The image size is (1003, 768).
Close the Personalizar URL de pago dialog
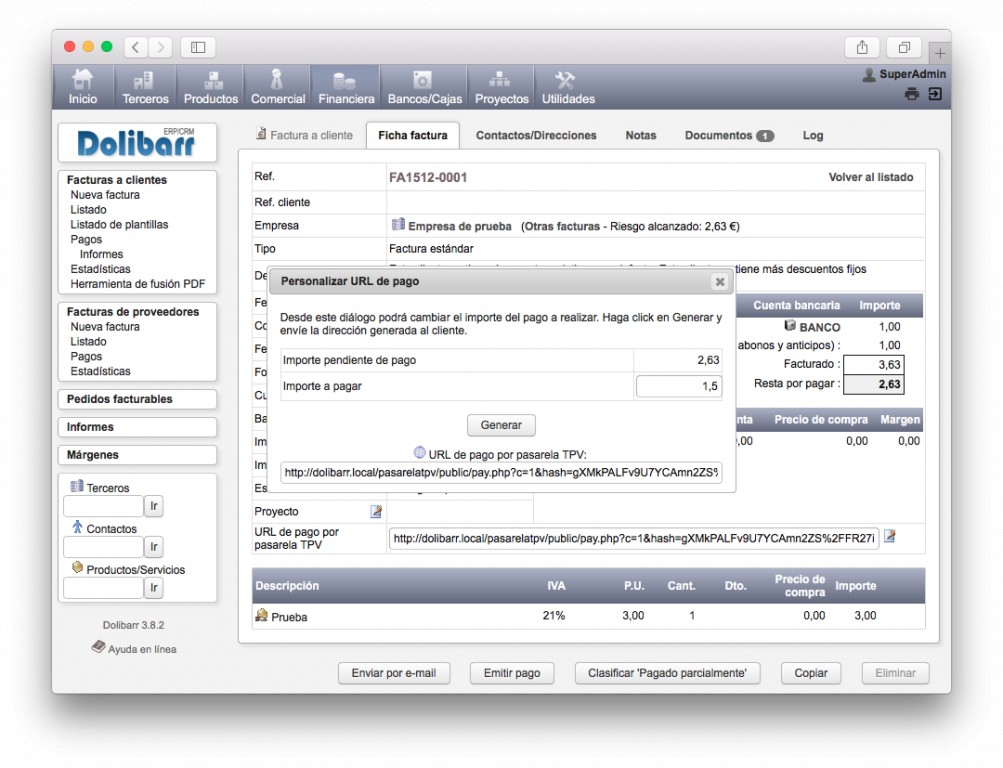(719, 282)
